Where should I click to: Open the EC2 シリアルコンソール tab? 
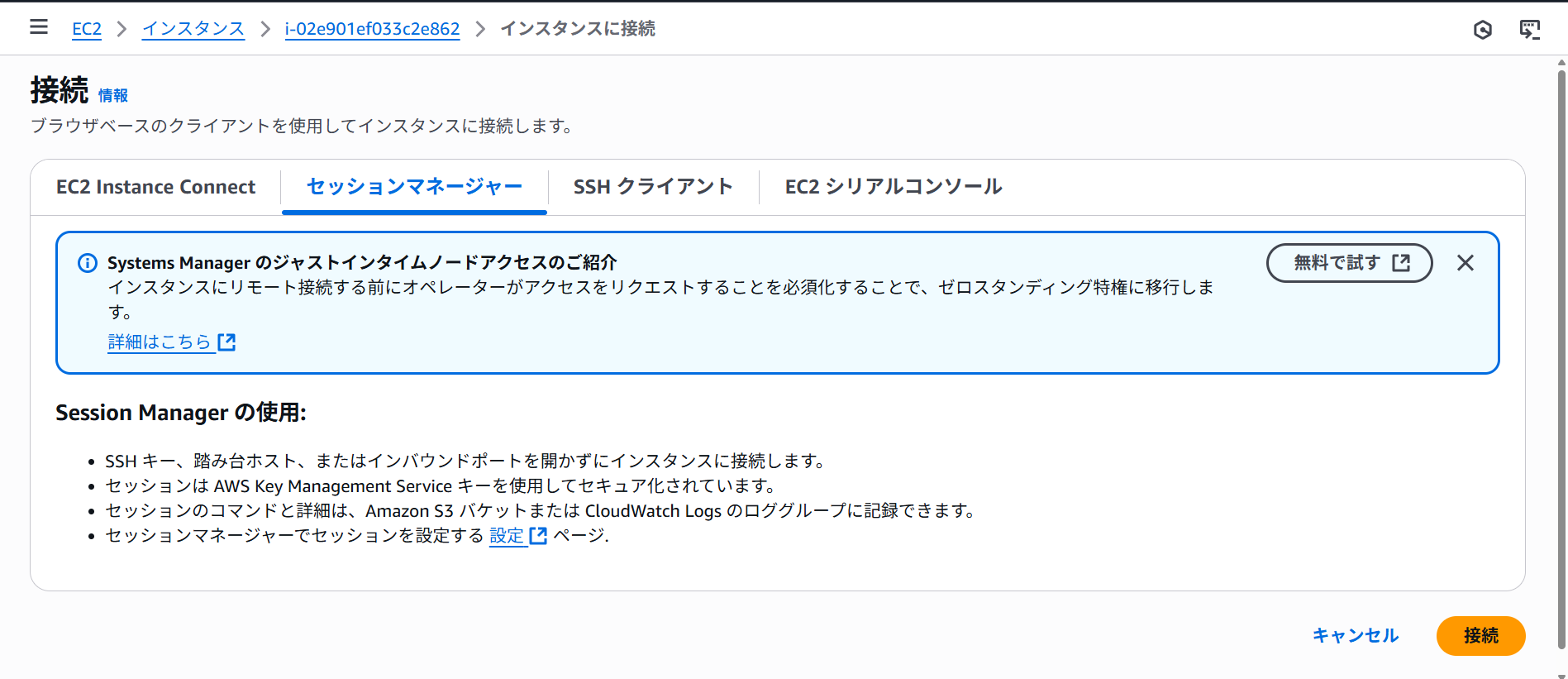[894, 187]
